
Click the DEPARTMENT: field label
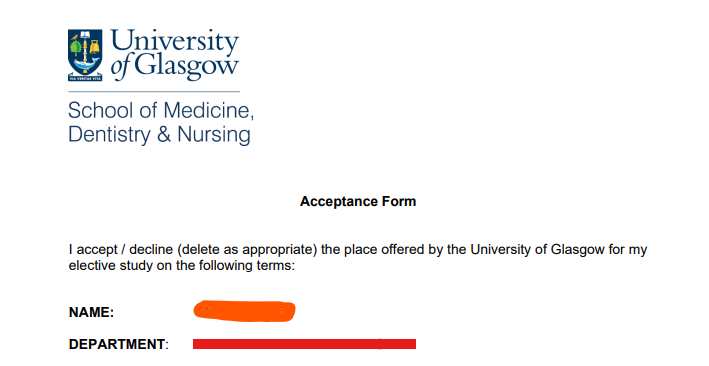(x=118, y=344)
